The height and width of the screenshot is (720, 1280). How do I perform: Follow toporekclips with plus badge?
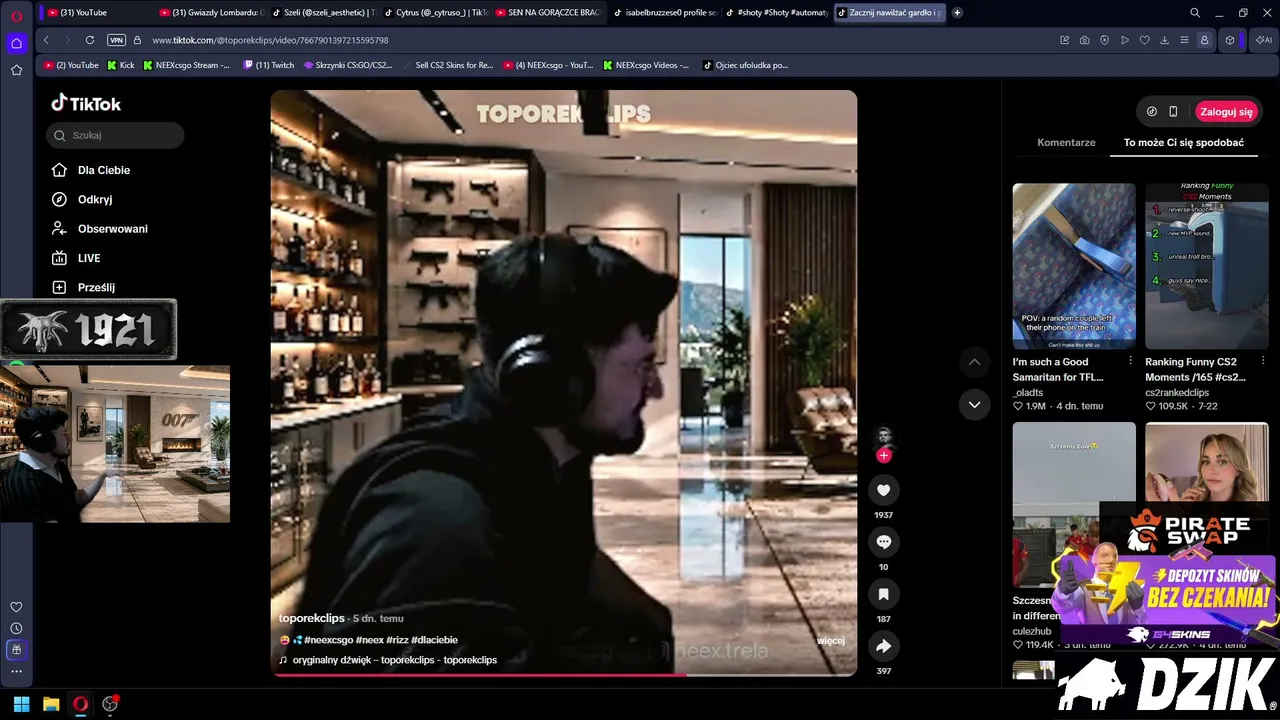[x=883, y=456]
